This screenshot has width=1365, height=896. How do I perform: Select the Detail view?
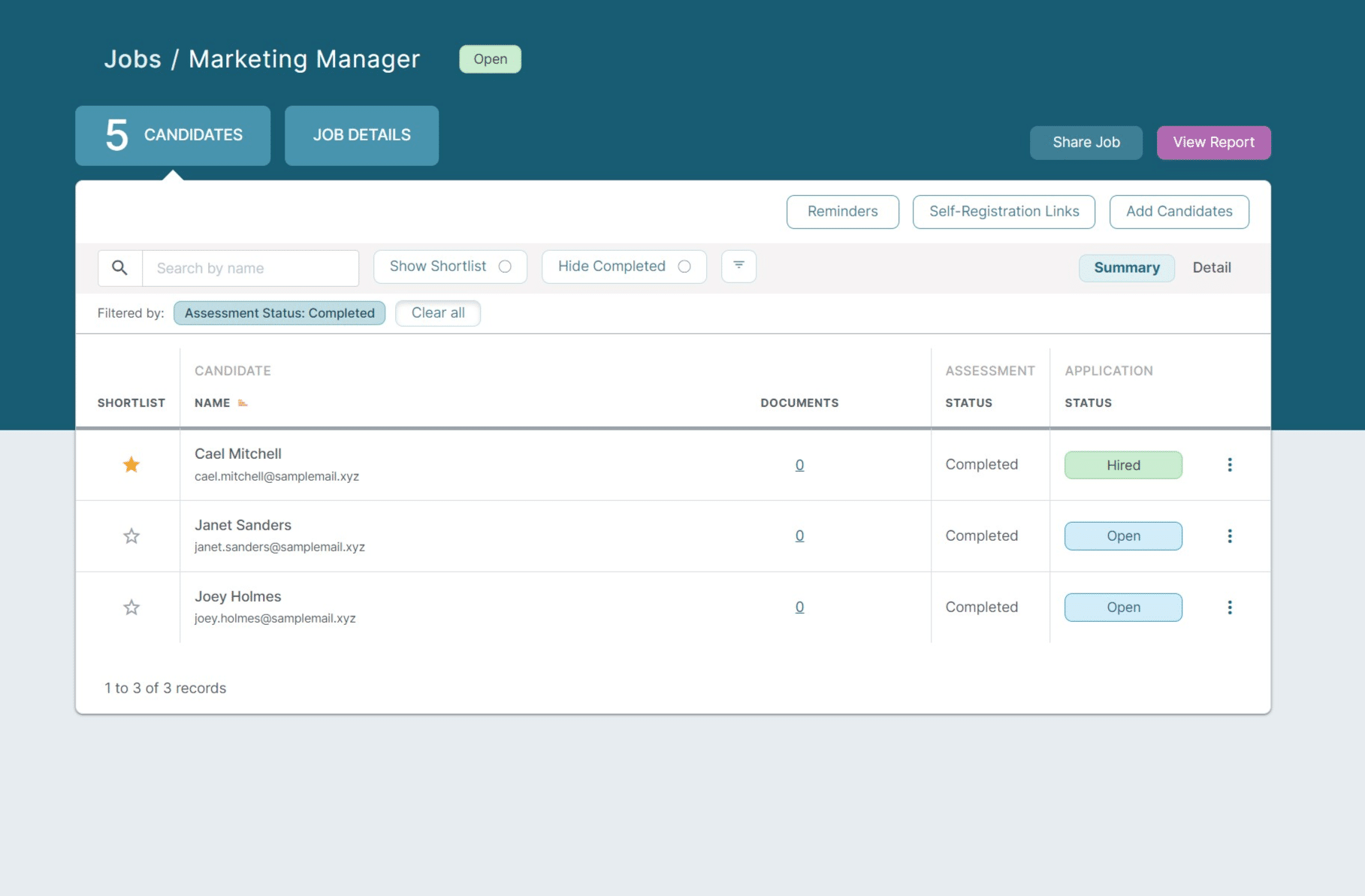pyautogui.click(x=1211, y=268)
